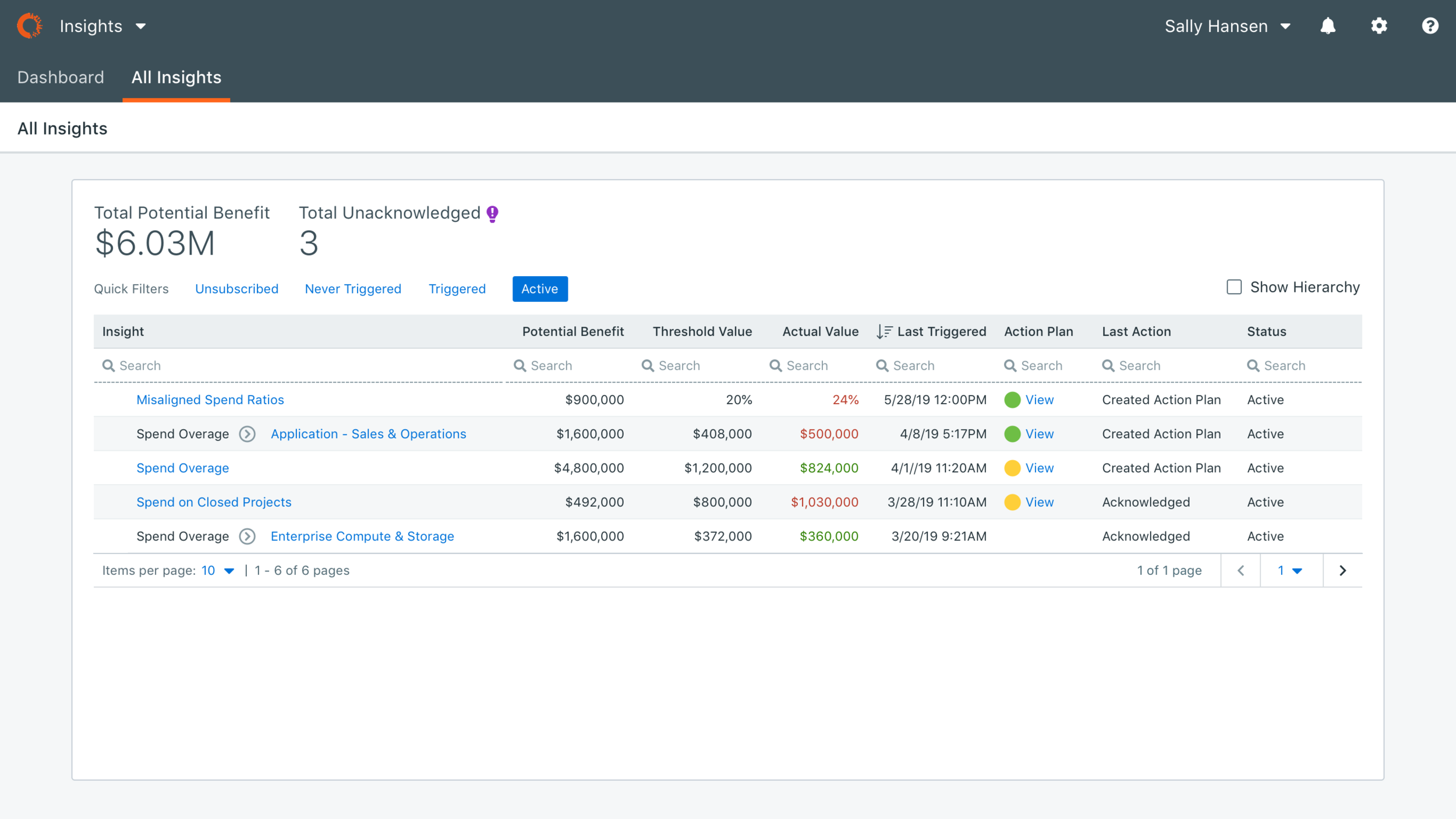Open the Insights app dropdown
Image resolution: width=1456 pixels, height=819 pixels.
point(103,26)
